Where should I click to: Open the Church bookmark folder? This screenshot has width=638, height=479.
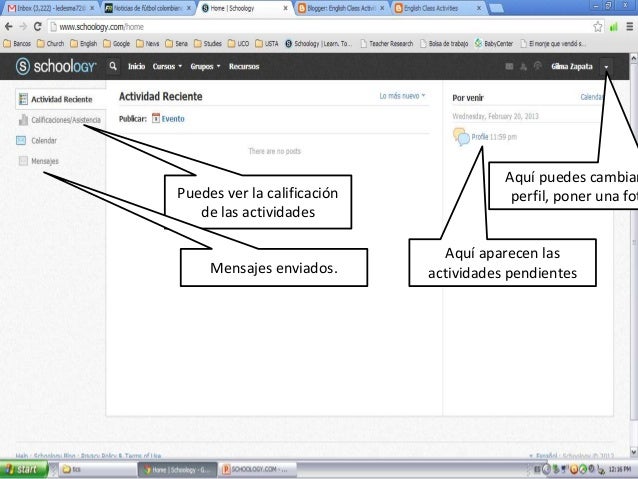pyautogui.click(x=50, y=44)
